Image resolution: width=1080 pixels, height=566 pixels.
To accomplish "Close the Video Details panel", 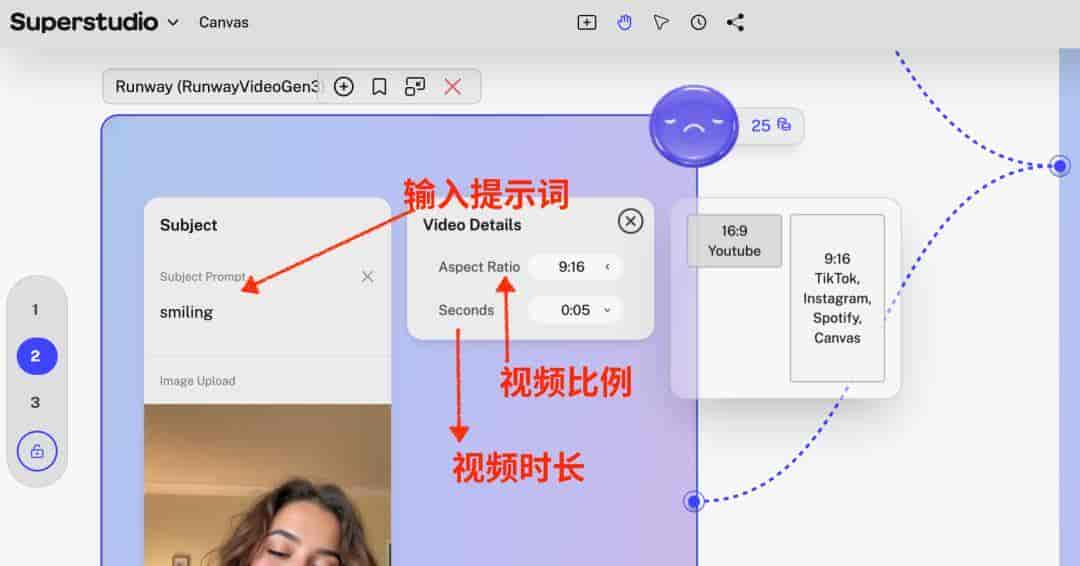I will click(630, 222).
